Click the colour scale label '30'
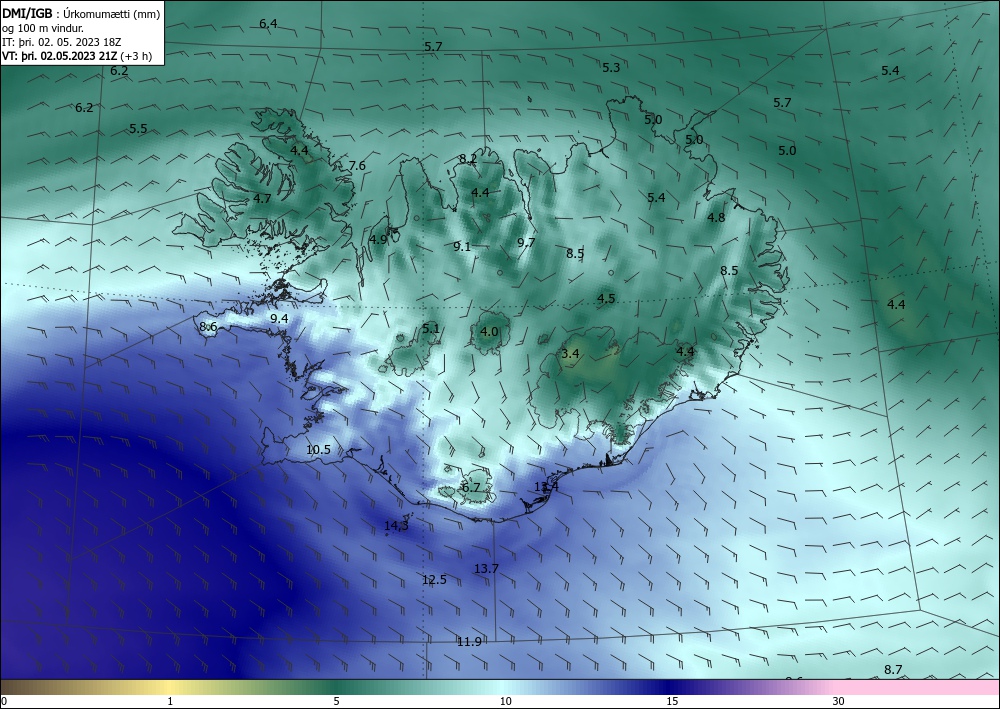Screen dimensions: 1000x709 (x=839, y=701)
